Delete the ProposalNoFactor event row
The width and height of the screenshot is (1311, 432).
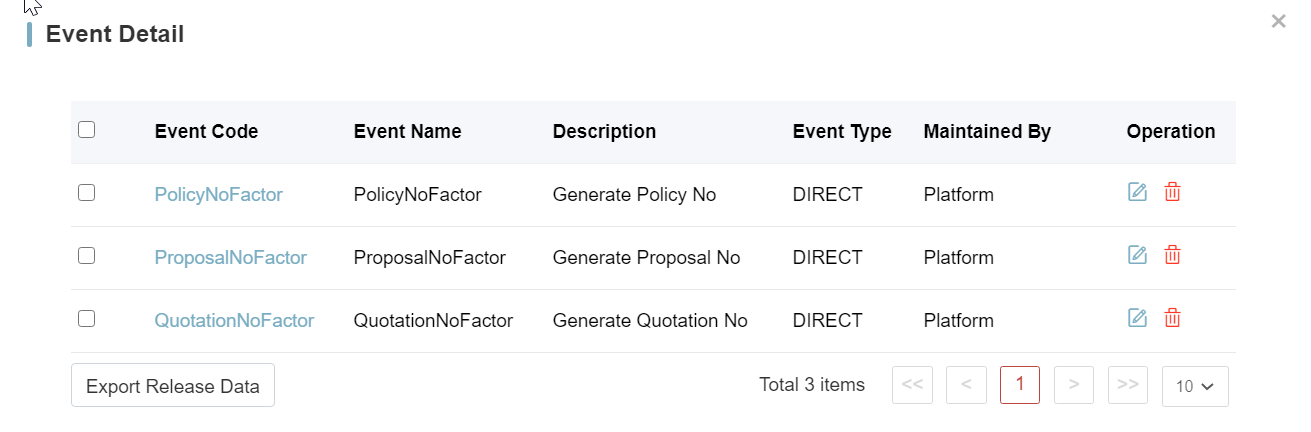(x=1173, y=256)
